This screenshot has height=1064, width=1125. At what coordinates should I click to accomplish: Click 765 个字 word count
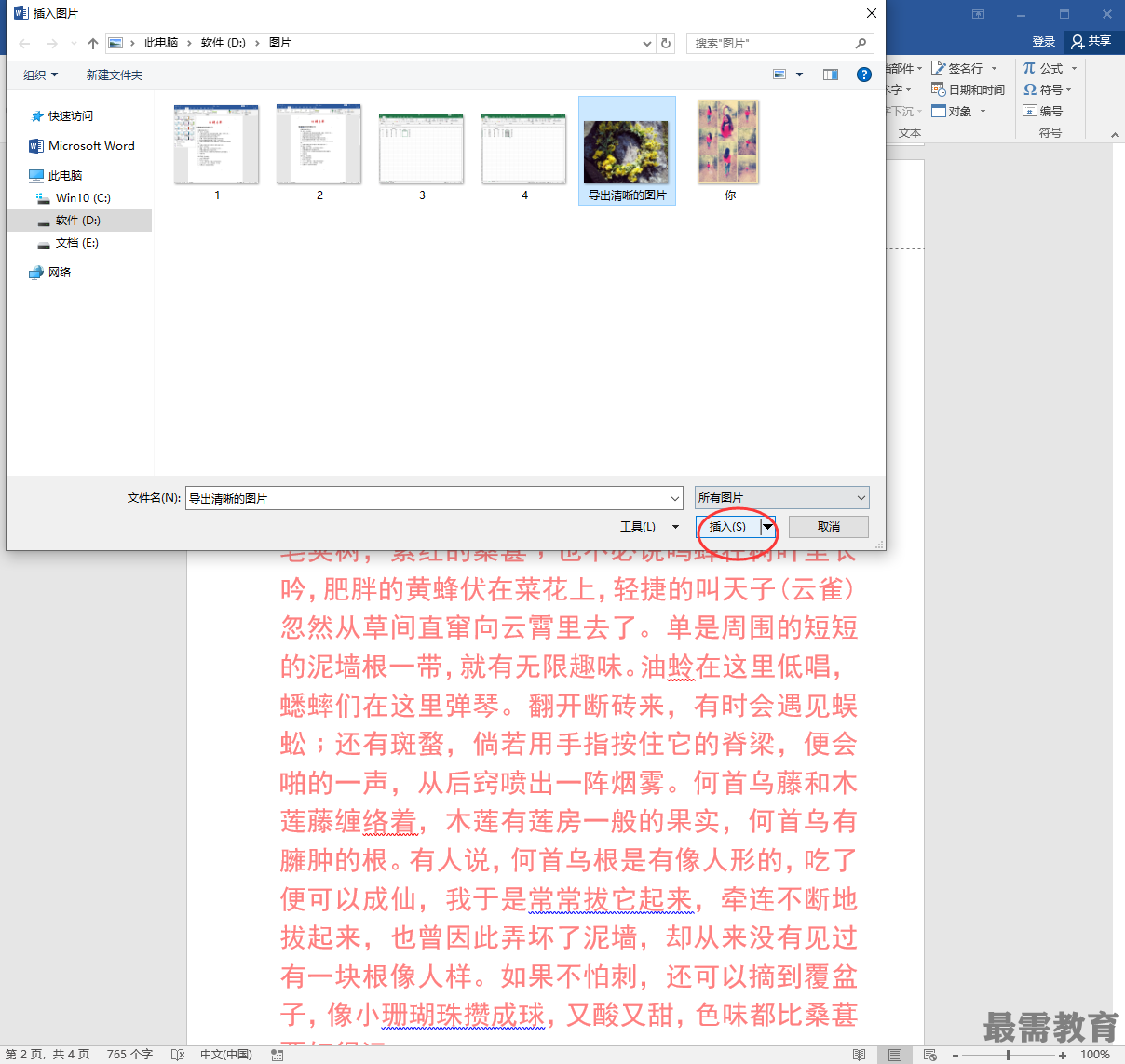129,1055
